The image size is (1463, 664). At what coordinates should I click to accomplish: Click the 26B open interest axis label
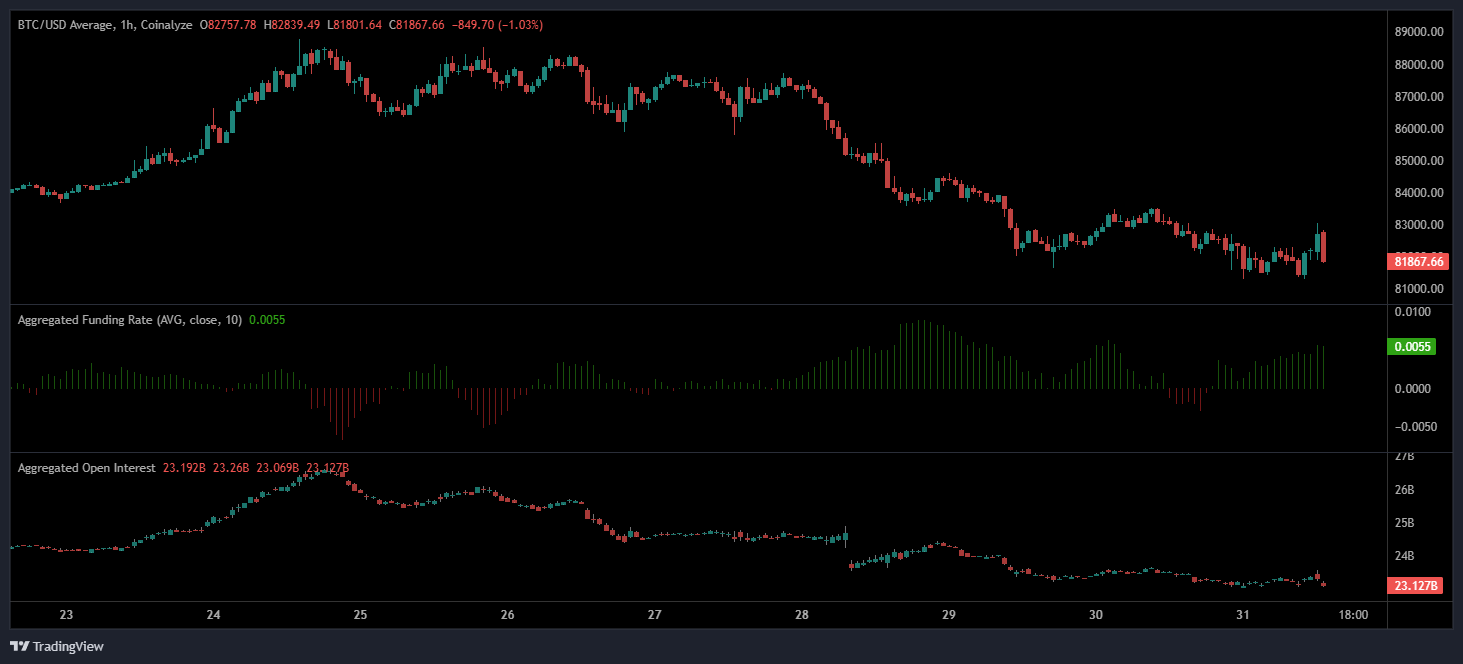tap(1404, 490)
